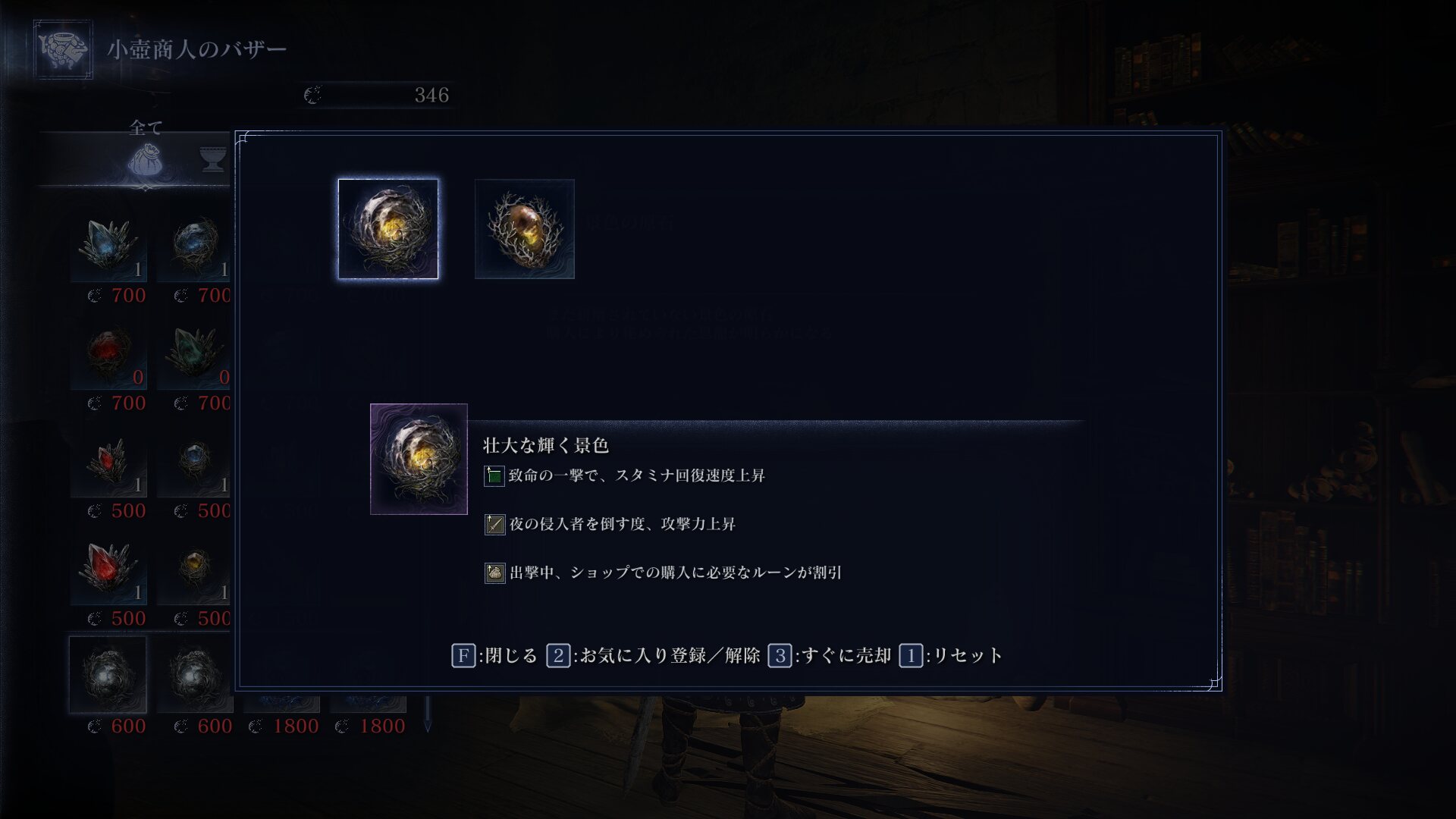Switch to the chalice category tab
This screenshot has width=1456, height=819.
(213, 160)
